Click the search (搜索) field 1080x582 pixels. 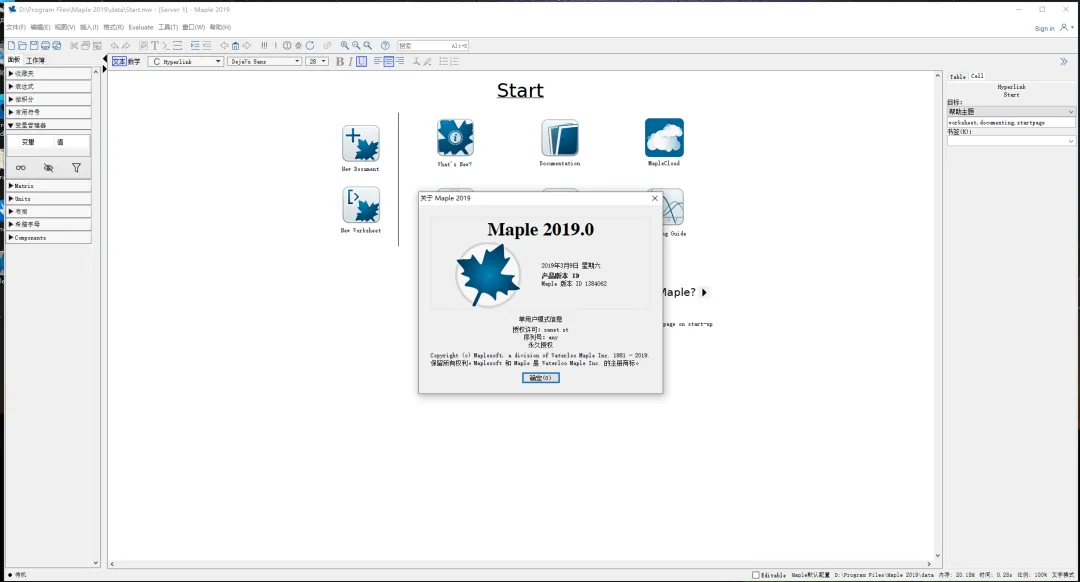(x=433, y=45)
